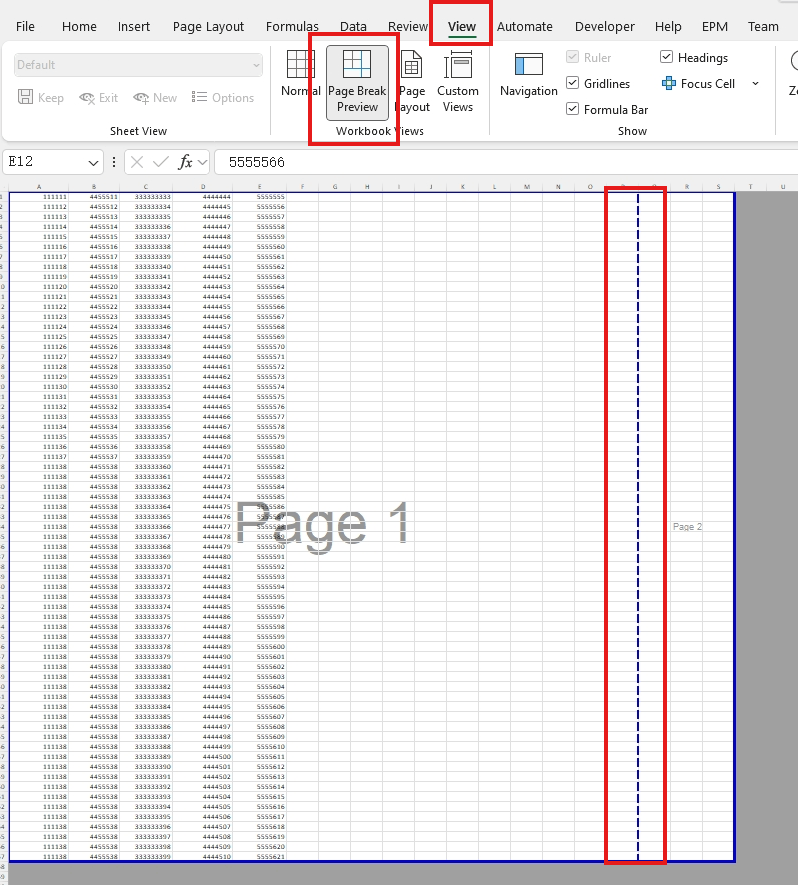Open Custom Views dialog
Image resolution: width=798 pixels, height=885 pixels.
(458, 81)
